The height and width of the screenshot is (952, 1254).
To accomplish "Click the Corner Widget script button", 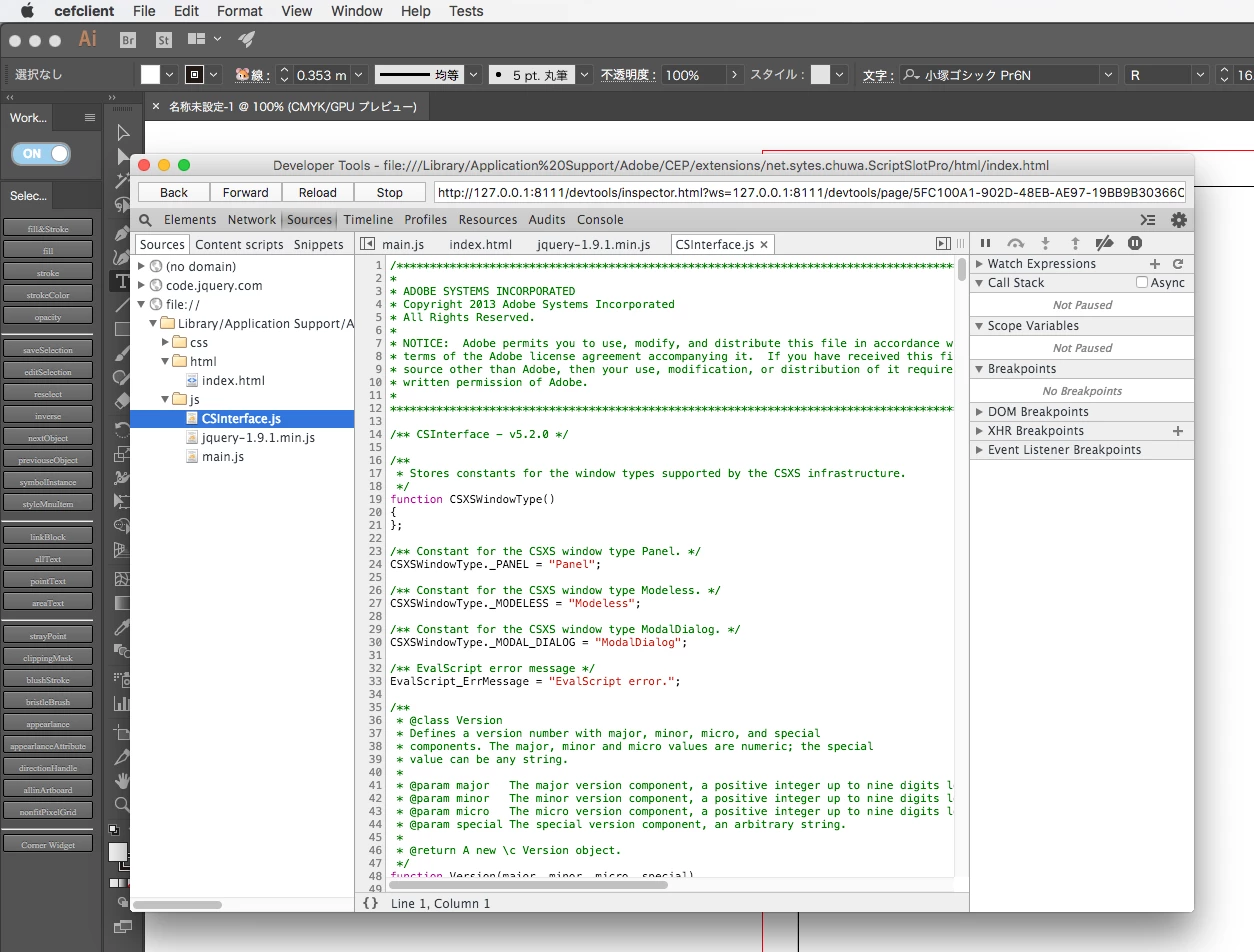I will [x=48, y=845].
